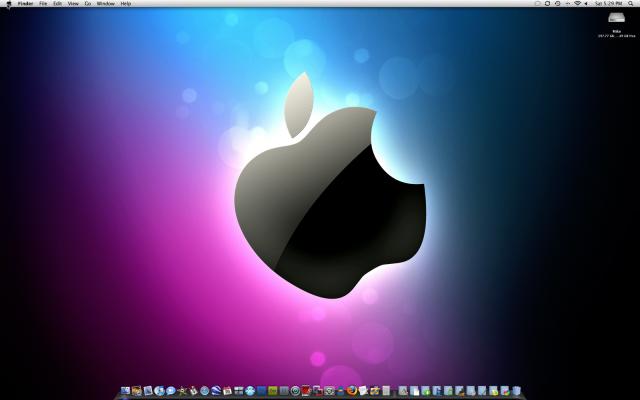Open Spotlight search magnifier icon
Image resolution: width=640 pixels, height=400 pixels.
[631, 3]
